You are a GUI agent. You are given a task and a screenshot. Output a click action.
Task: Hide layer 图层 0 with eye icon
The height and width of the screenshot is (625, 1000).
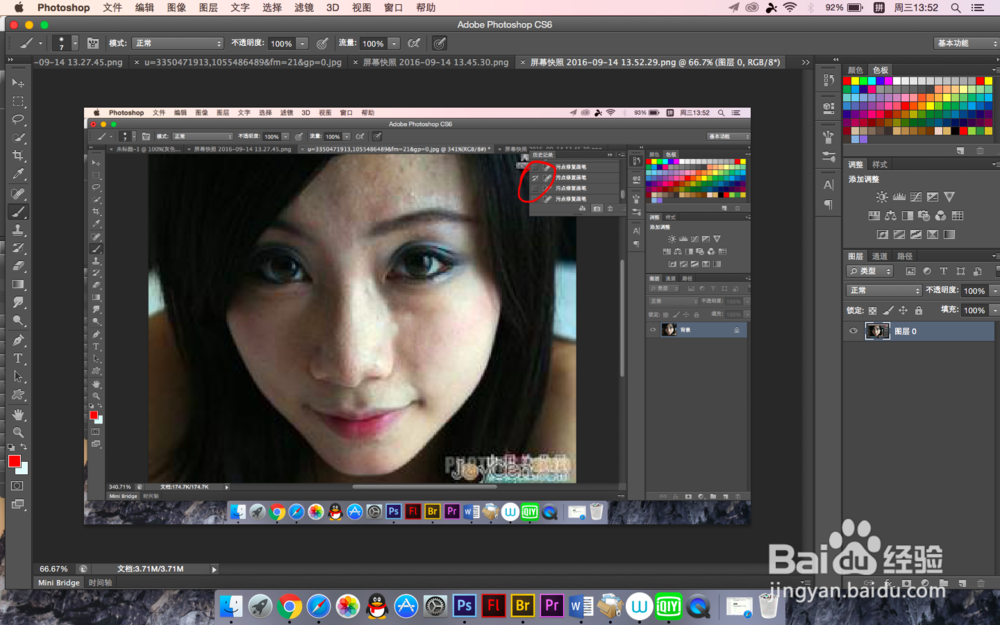[853, 331]
